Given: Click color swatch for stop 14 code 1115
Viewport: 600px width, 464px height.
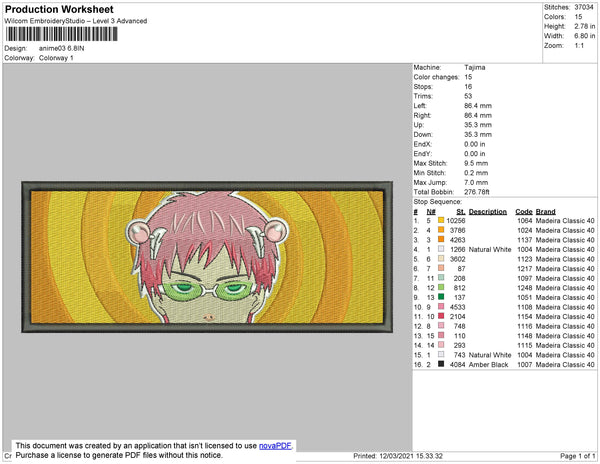Looking at the screenshot, I should point(441,345).
